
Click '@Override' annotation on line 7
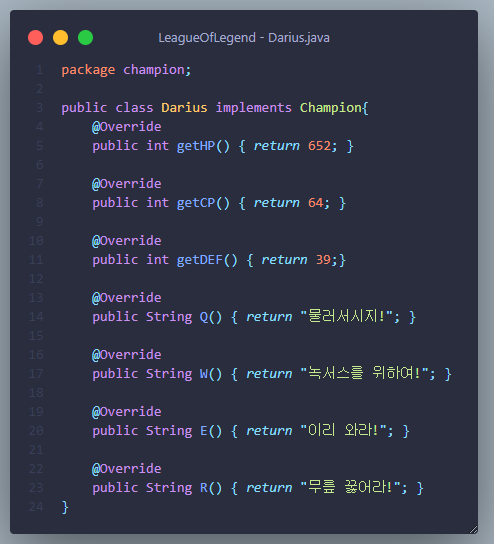coord(127,184)
